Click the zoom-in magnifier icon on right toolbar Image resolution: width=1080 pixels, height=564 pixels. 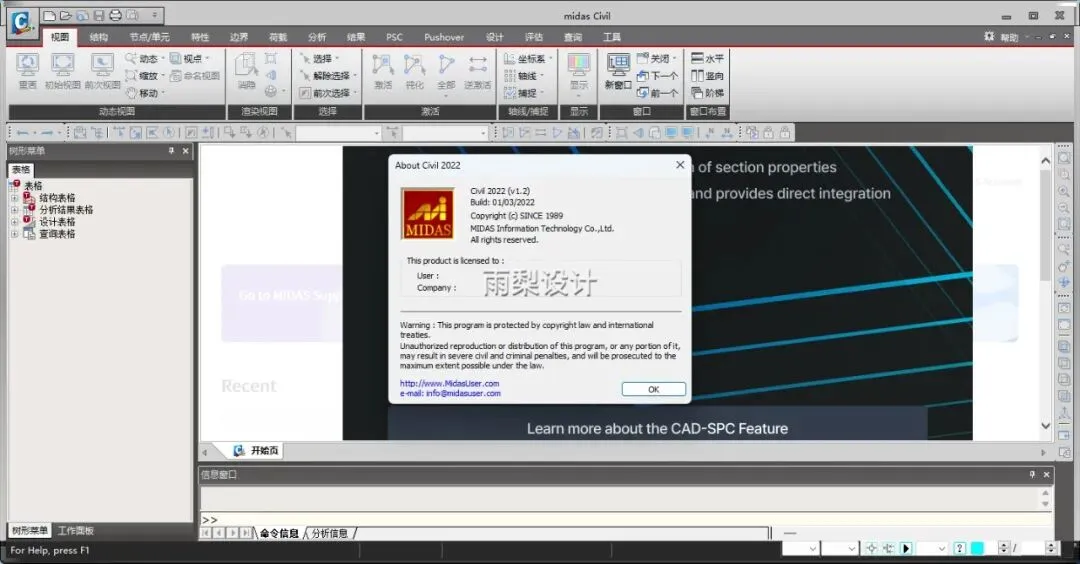pos(1064,191)
